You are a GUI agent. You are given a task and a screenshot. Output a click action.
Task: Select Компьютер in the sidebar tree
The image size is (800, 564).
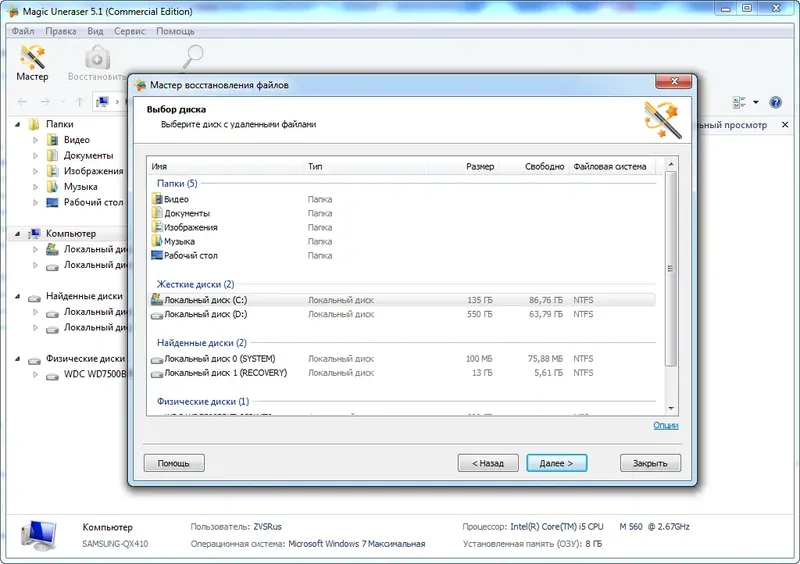pyautogui.click(x=70, y=233)
